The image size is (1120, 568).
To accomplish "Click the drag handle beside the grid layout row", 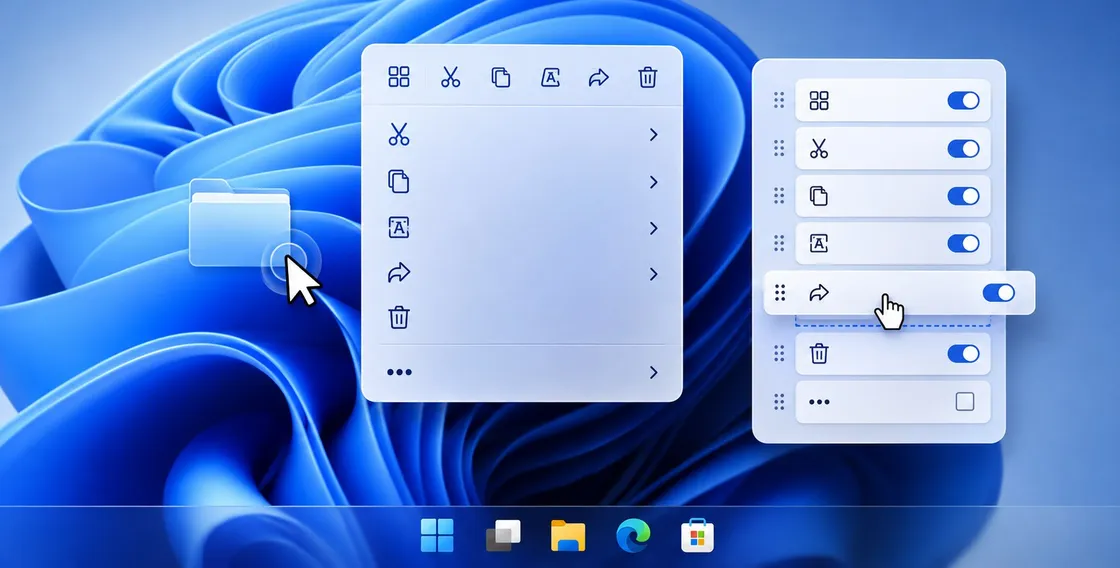I will pos(779,100).
